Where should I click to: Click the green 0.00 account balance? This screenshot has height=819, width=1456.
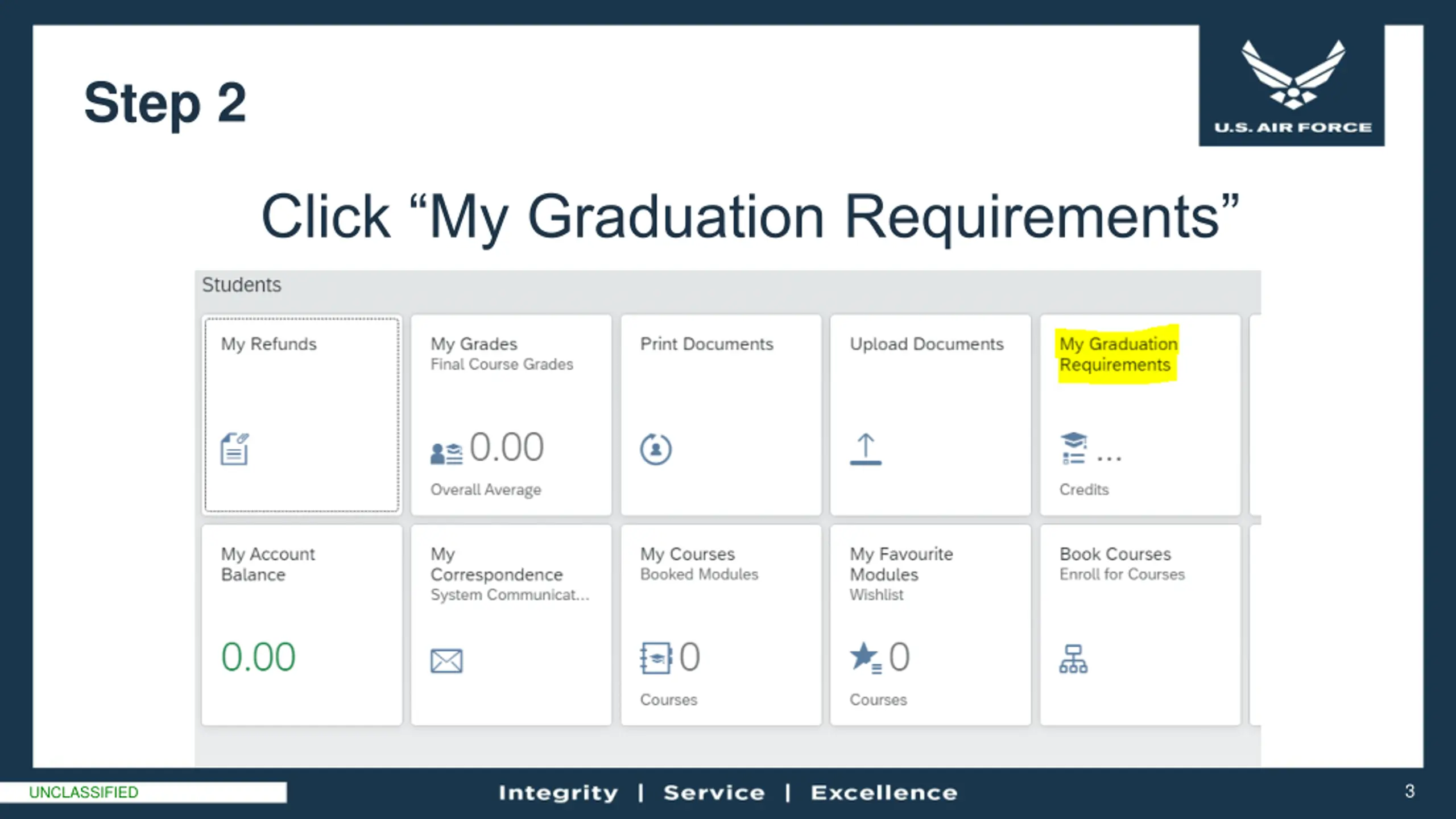258,657
